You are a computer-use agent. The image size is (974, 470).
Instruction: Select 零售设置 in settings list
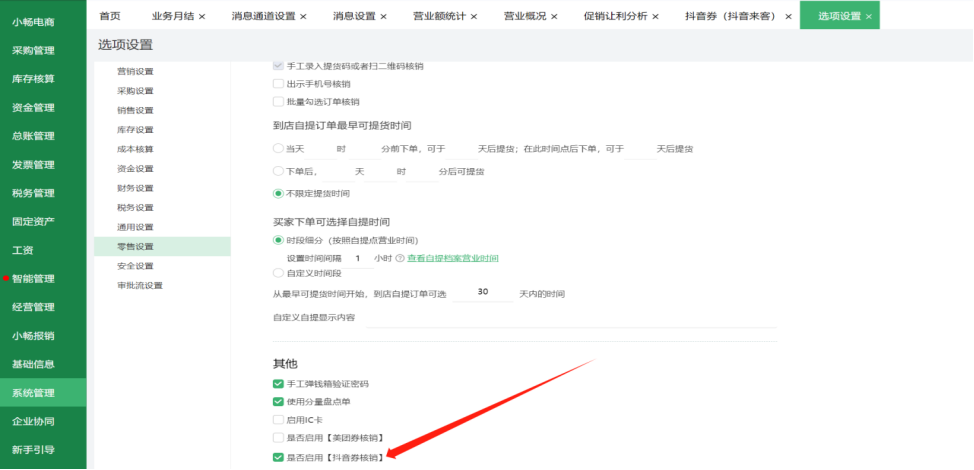point(162,246)
